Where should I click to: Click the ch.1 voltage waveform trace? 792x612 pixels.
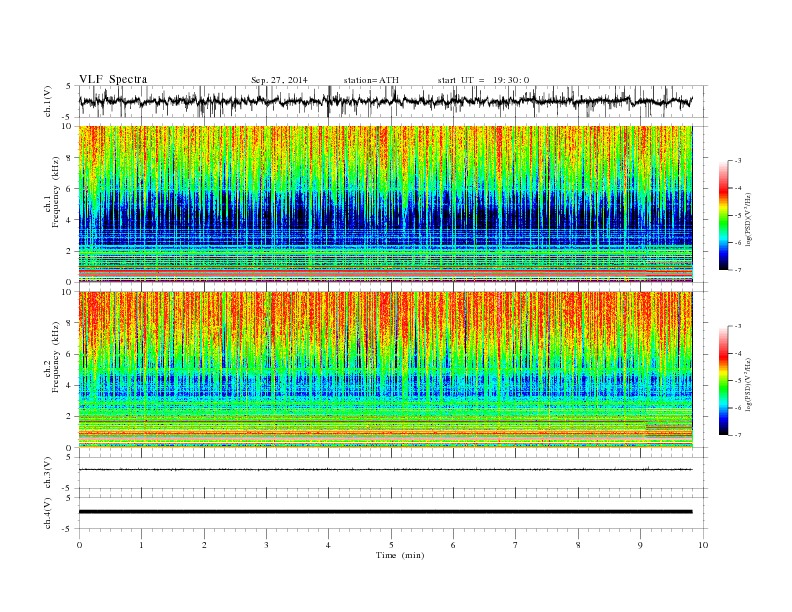385,101
